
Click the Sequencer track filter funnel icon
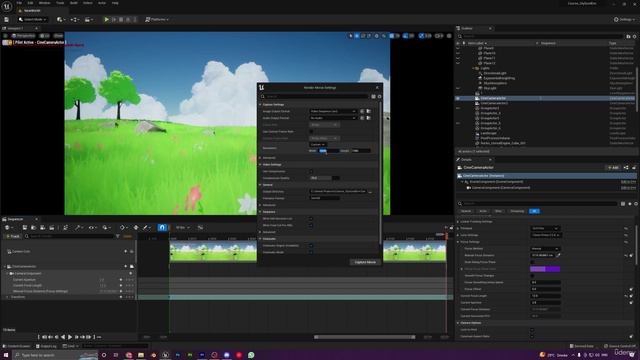pos(118,236)
